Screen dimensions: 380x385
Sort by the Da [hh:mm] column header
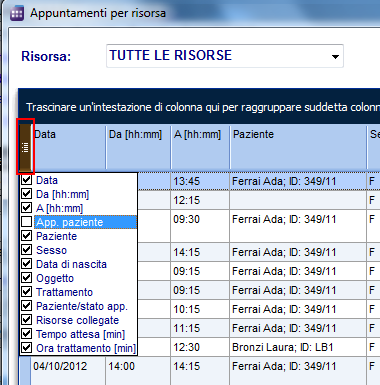click(138, 147)
